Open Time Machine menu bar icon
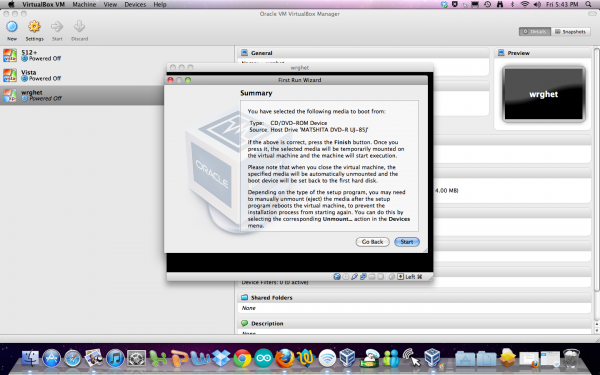600x375 pixels. (488, 5)
